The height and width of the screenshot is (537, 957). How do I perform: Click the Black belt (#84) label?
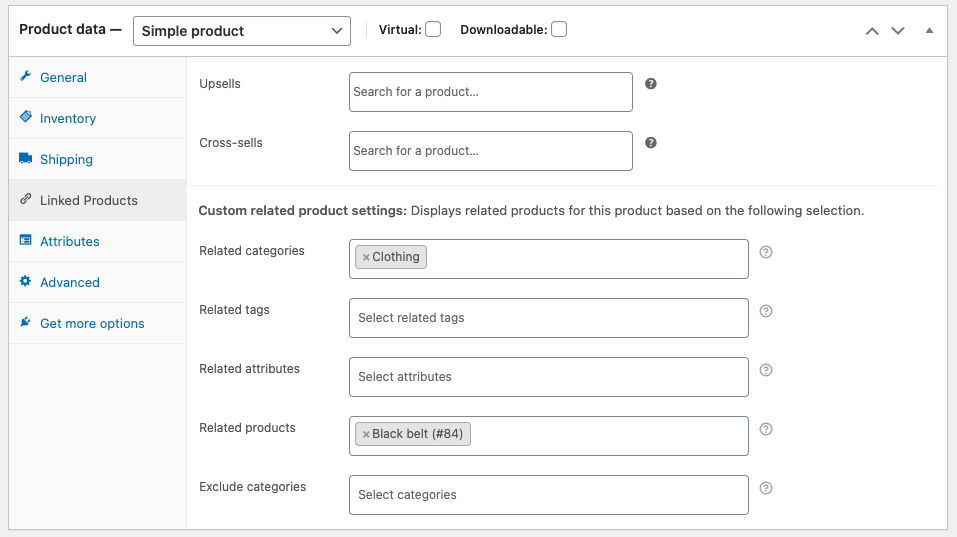coord(417,434)
